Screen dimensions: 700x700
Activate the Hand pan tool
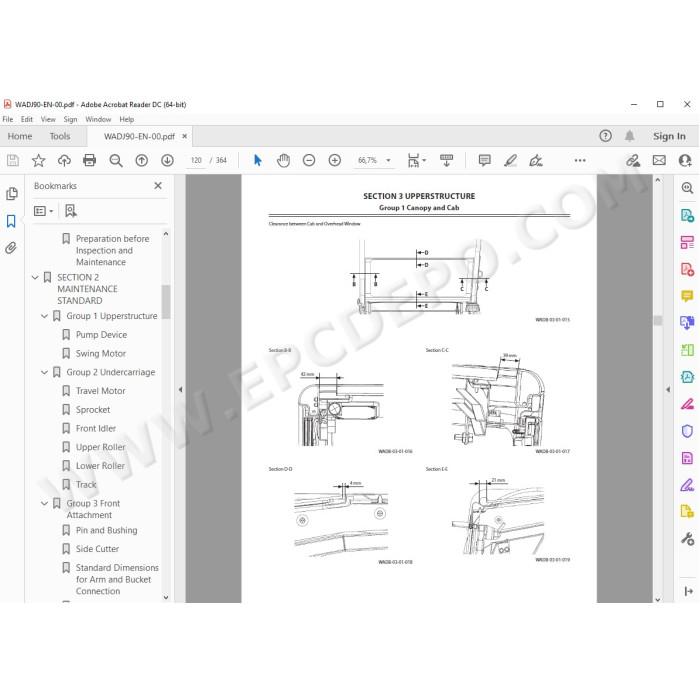(x=283, y=160)
